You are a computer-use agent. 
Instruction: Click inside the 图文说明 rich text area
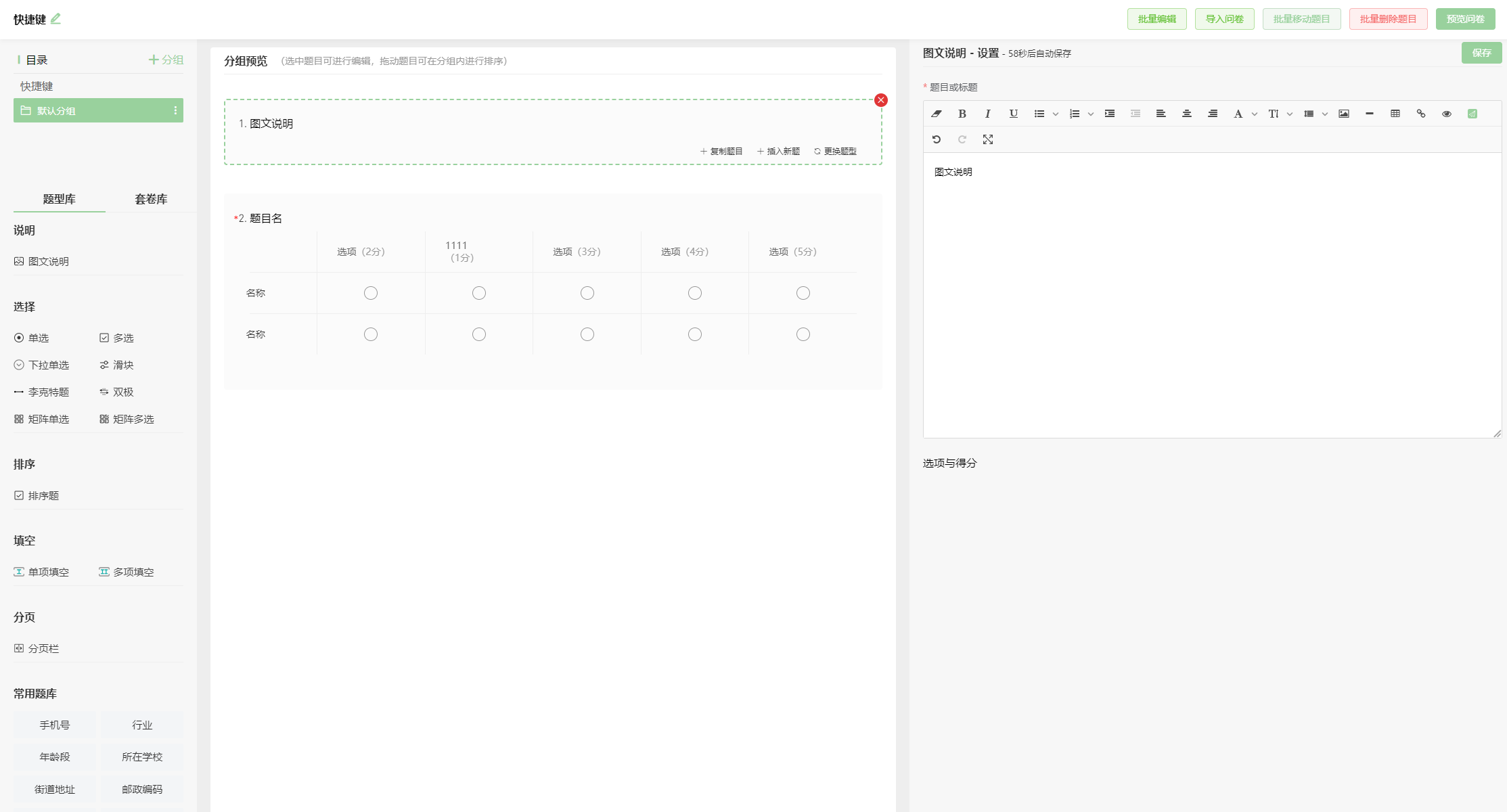[1213, 295]
